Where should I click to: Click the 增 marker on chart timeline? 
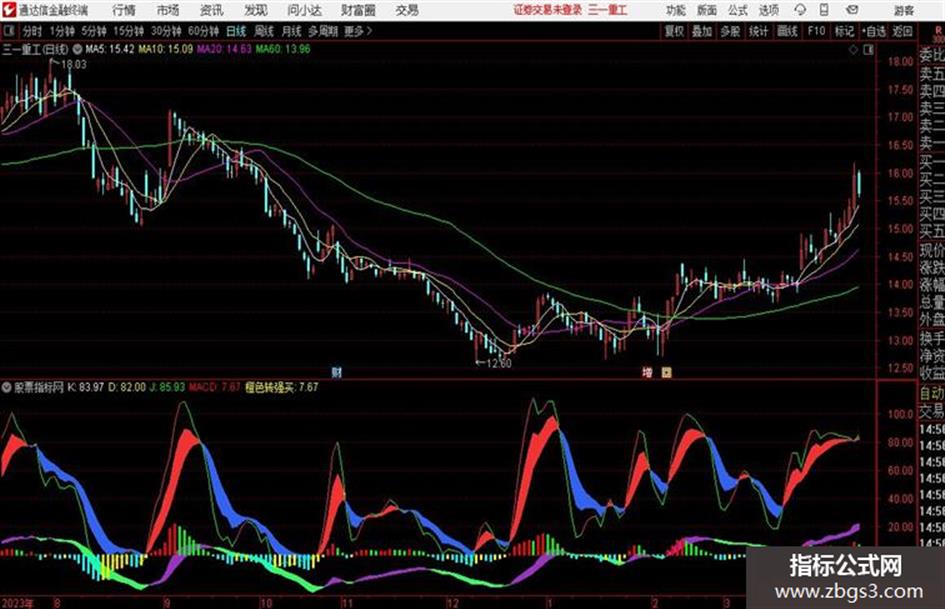(x=647, y=373)
